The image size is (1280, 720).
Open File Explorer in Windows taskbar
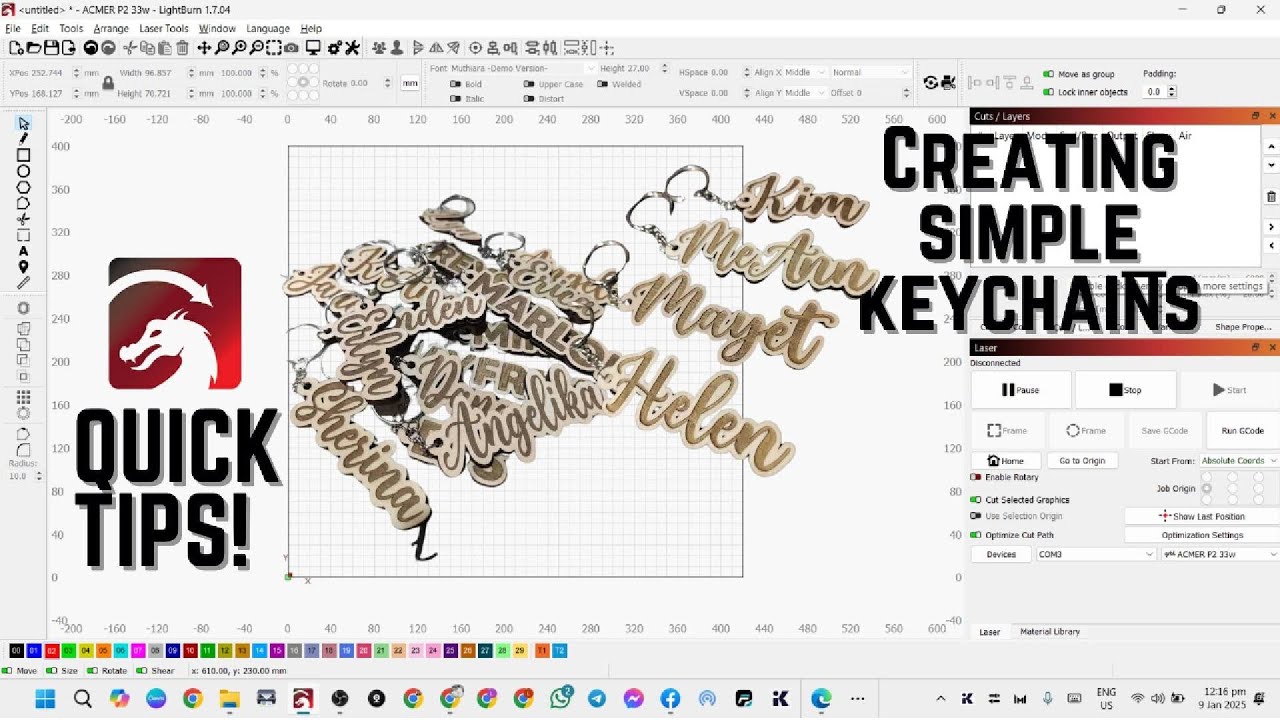[229, 698]
